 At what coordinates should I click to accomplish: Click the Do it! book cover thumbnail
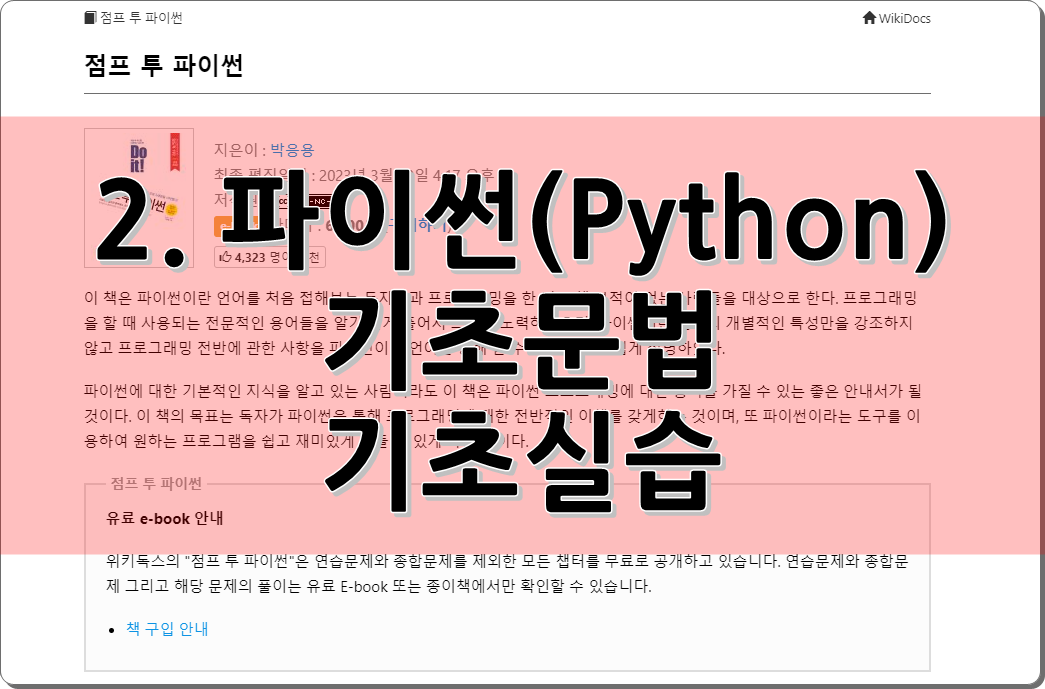(x=139, y=198)
